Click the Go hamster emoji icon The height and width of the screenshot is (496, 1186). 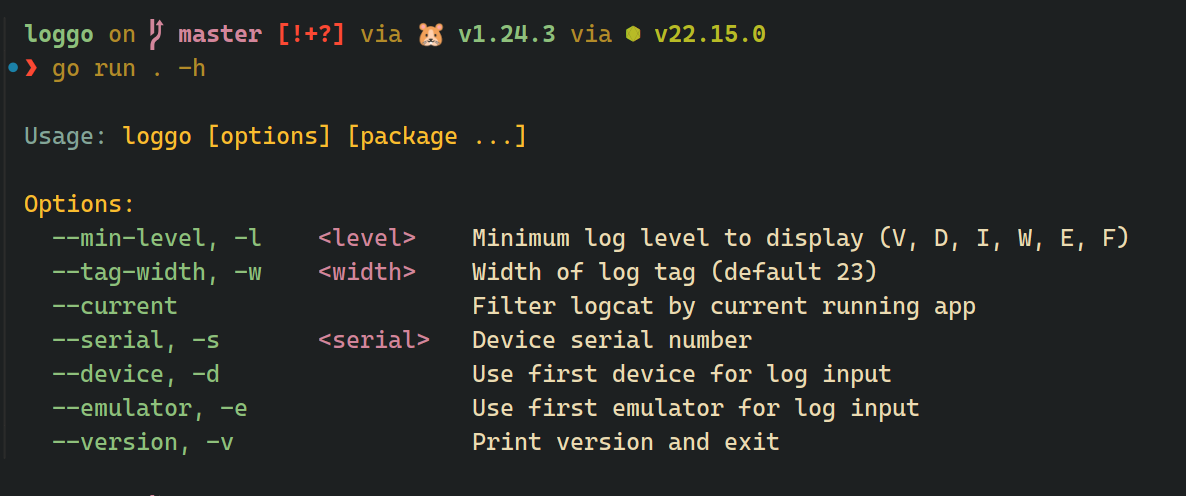click(431, 34)
